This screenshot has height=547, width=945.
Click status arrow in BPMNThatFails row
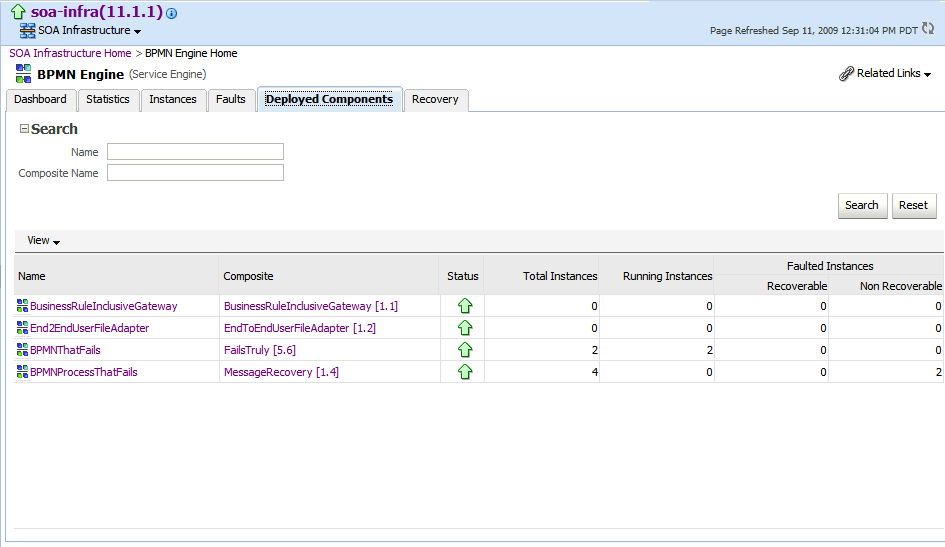pyautogui.click(x=465, y=349)
